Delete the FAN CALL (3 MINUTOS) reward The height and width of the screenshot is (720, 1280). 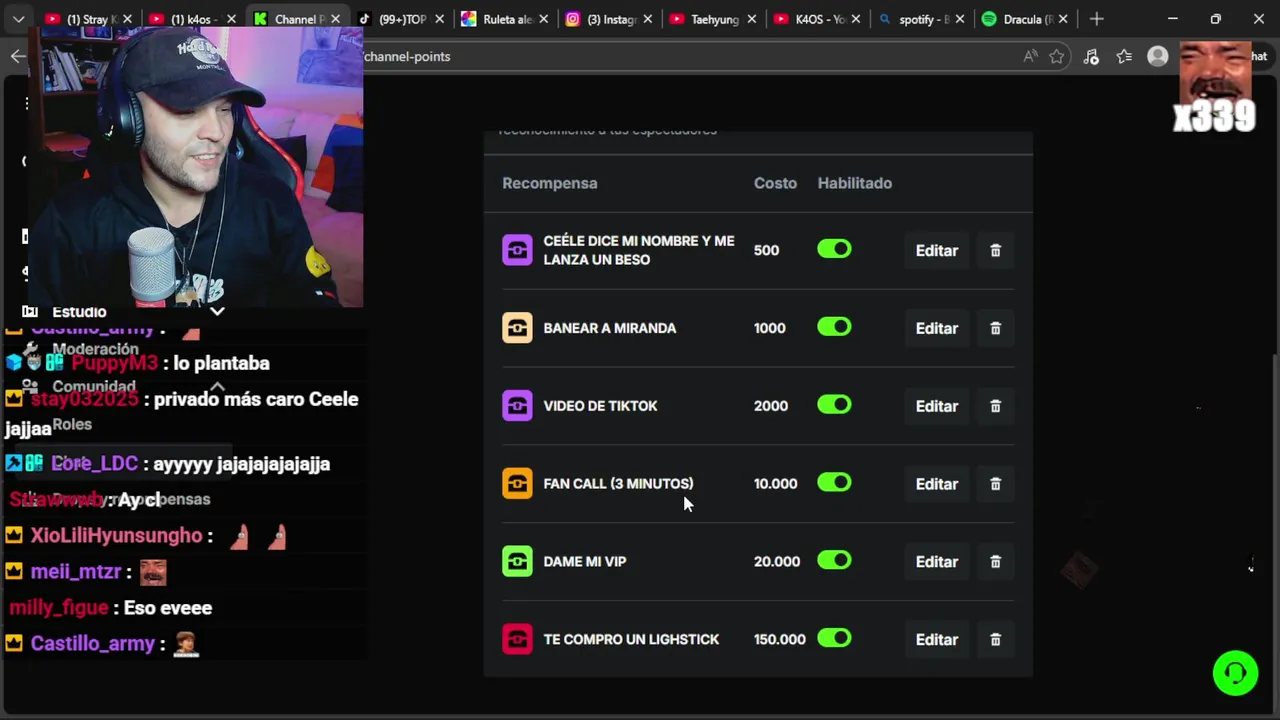tap(995, 484)
